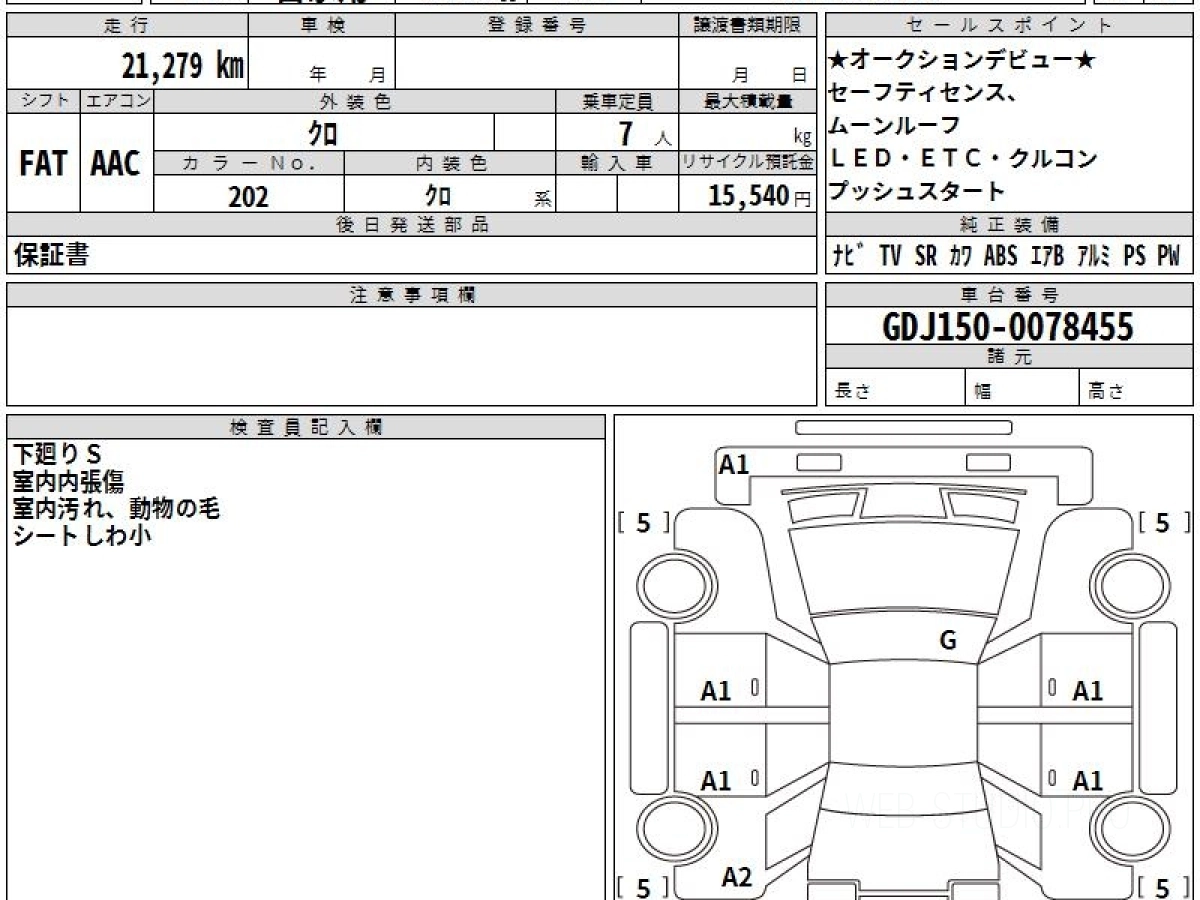
Task: Click the リサイクル預託金 header cell
Action: 748,163
